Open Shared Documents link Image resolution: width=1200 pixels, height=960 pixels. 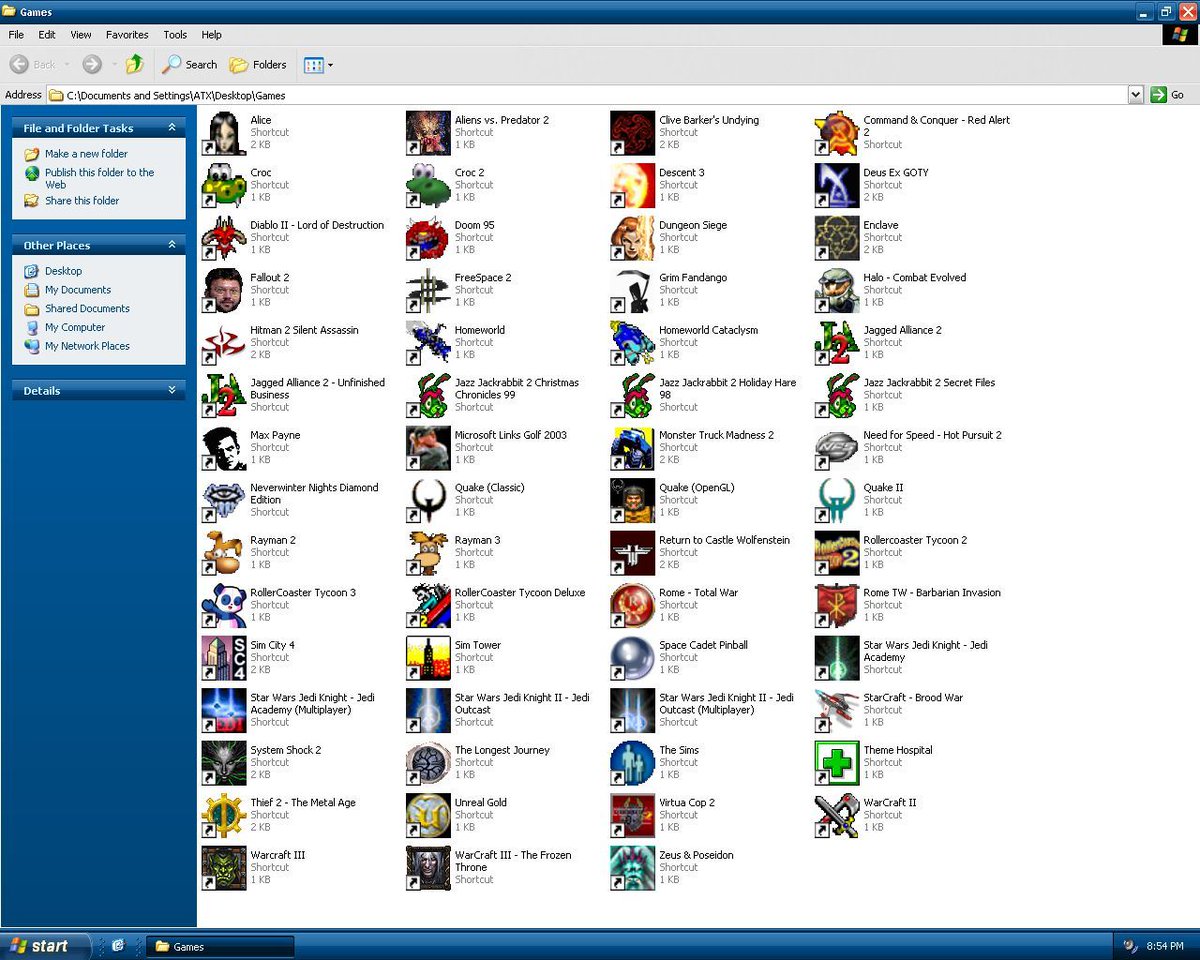(87, 309)
